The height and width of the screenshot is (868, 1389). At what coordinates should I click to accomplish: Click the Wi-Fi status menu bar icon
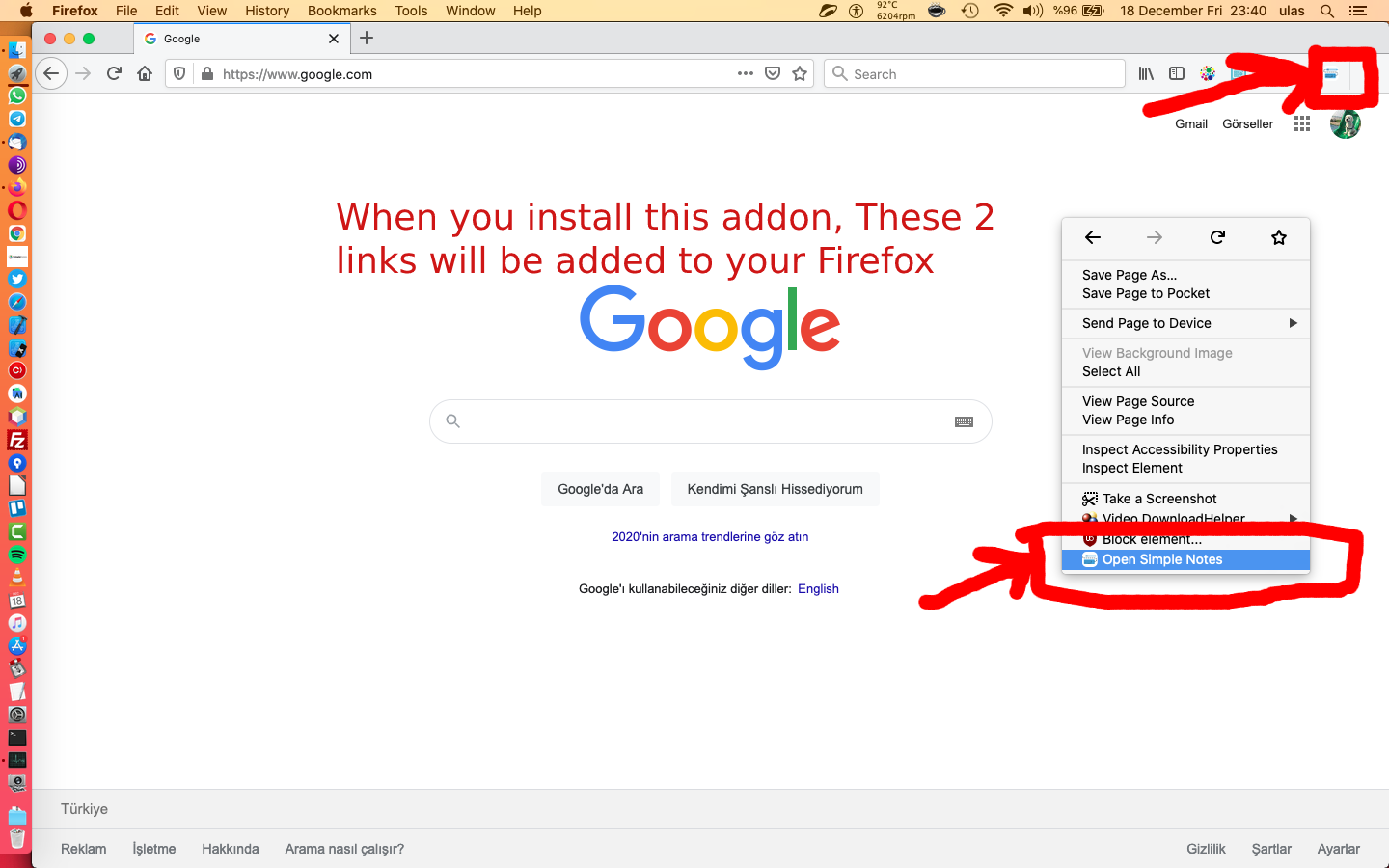(x=1003, y=11)
